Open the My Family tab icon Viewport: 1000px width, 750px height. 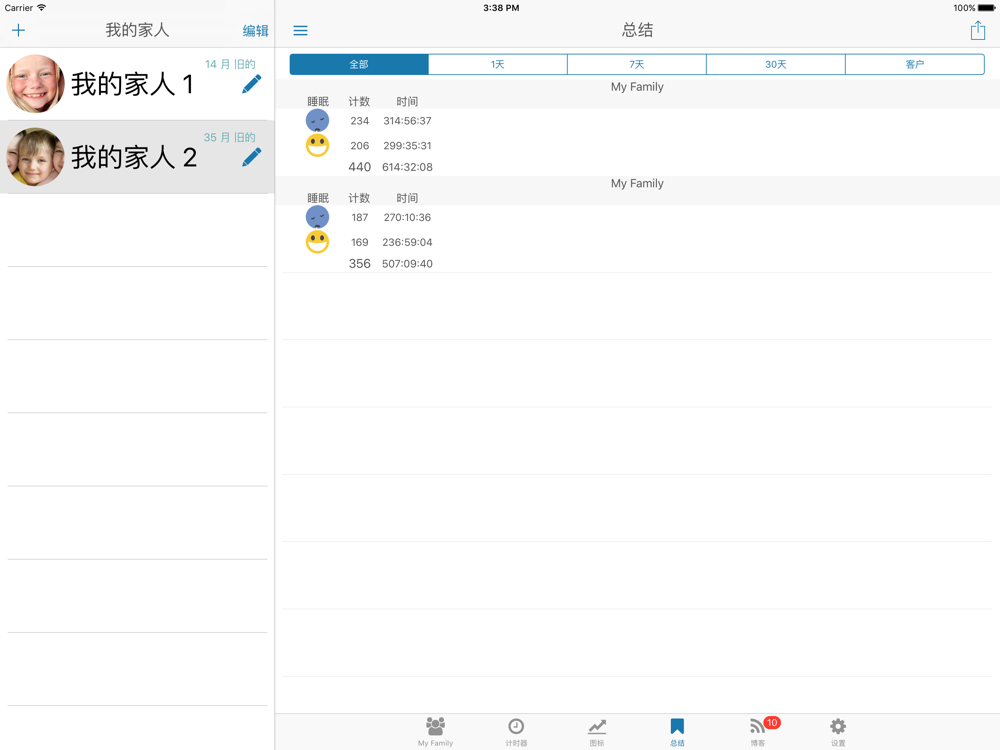(x=436, y=732)
